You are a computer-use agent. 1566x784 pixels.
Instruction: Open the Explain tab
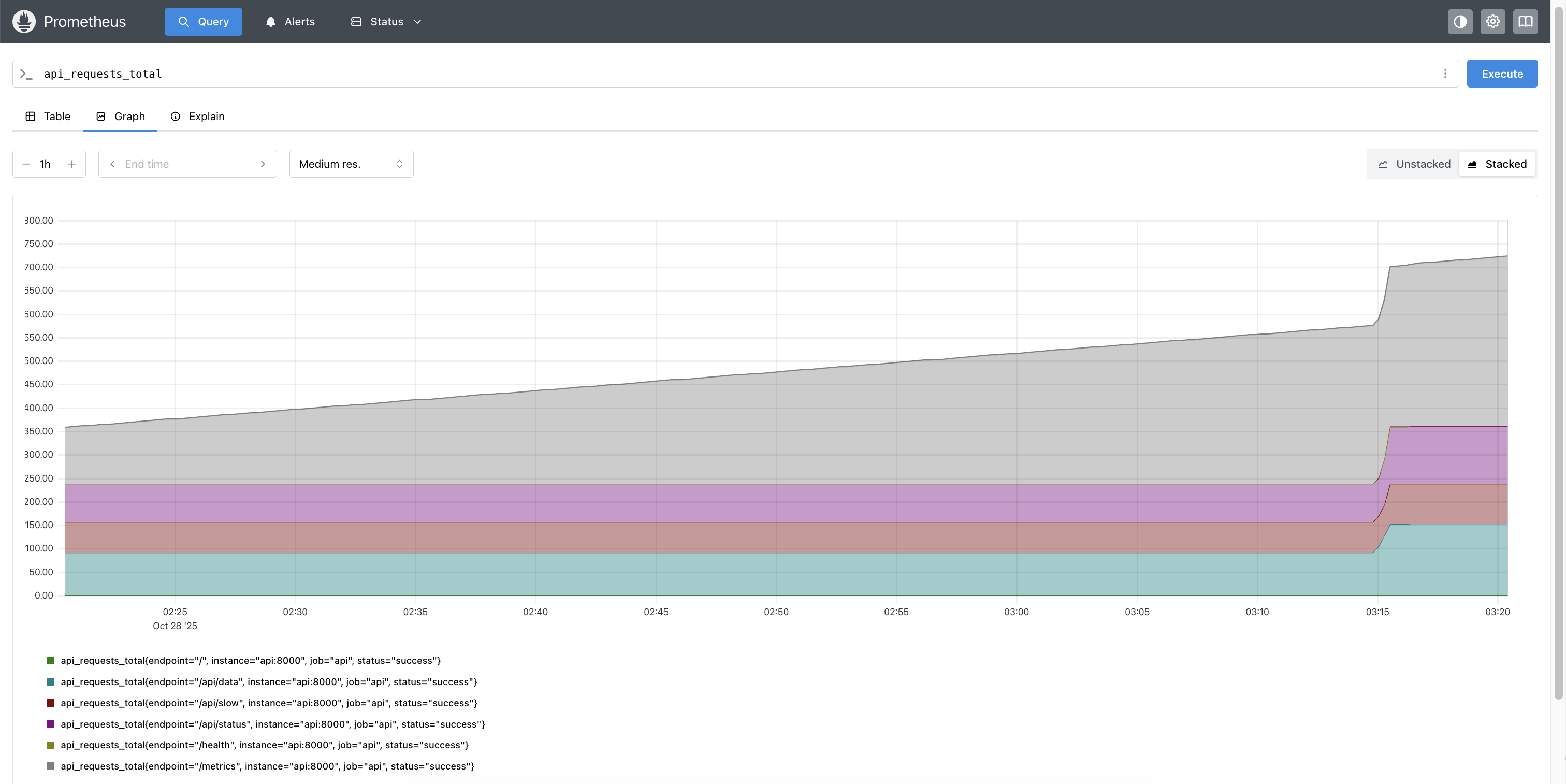pos(197,116)
